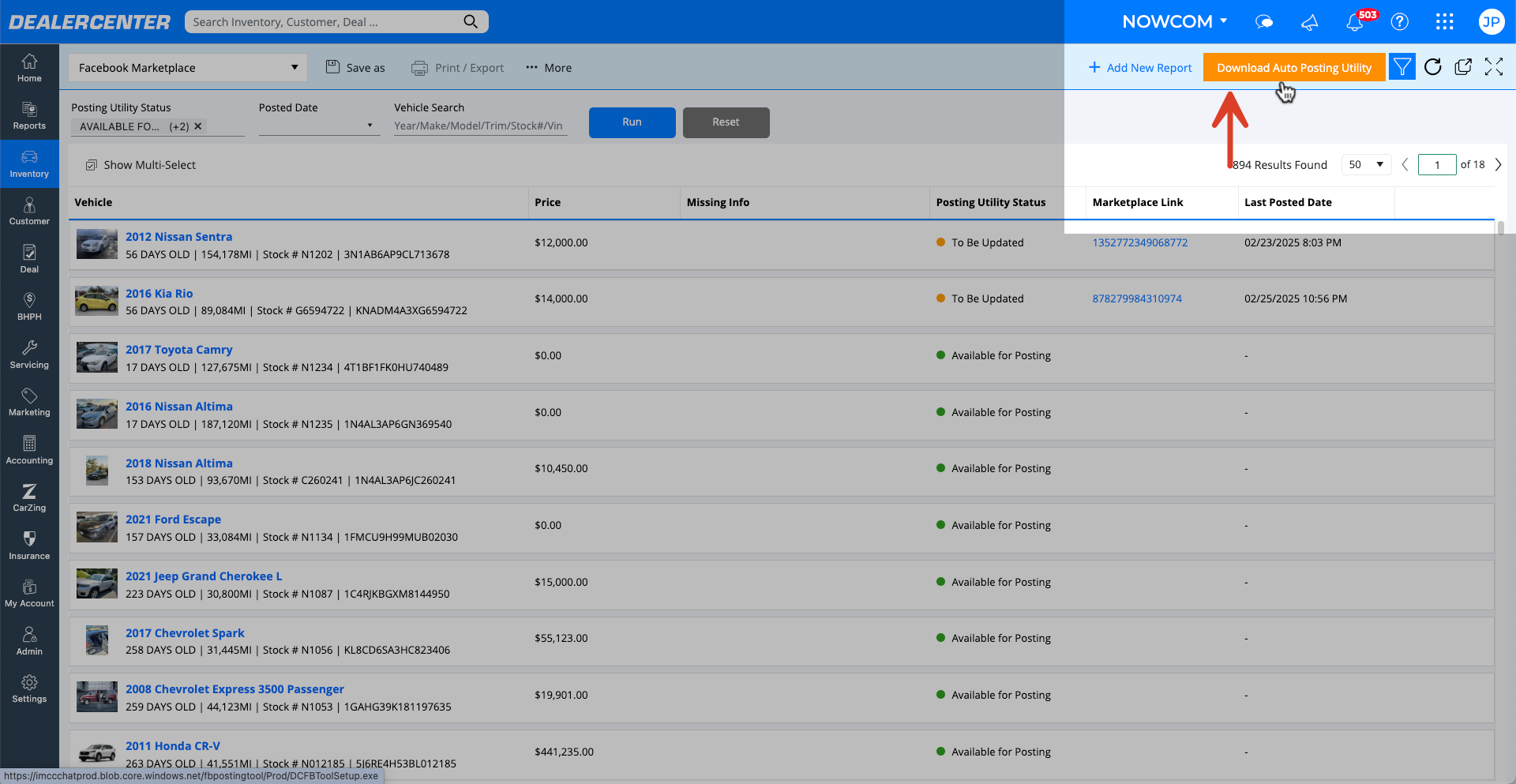Open the 2021 Ford Escape vehicle link

coord(173,520)
